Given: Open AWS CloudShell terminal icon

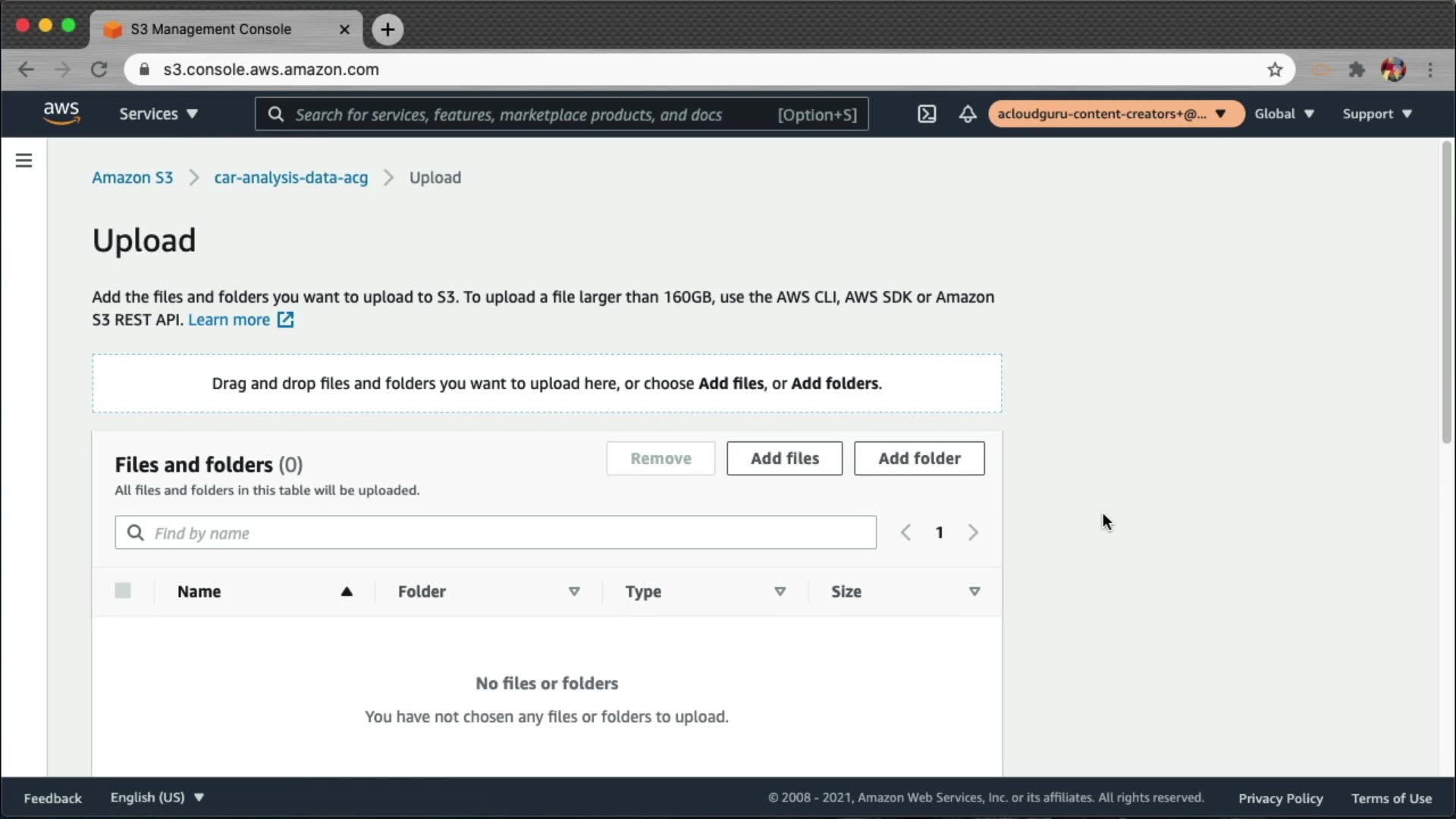Looking at the screenshot, I should click(x=927, y=114).
